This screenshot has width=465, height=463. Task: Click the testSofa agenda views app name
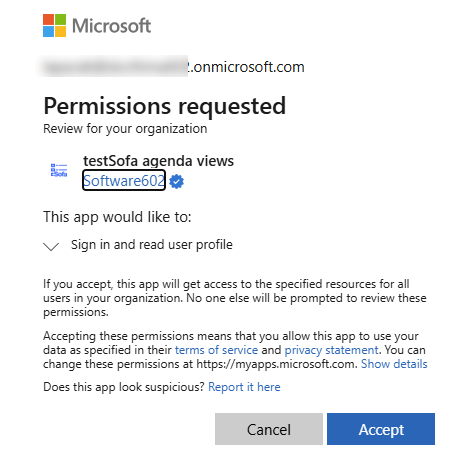159,161
